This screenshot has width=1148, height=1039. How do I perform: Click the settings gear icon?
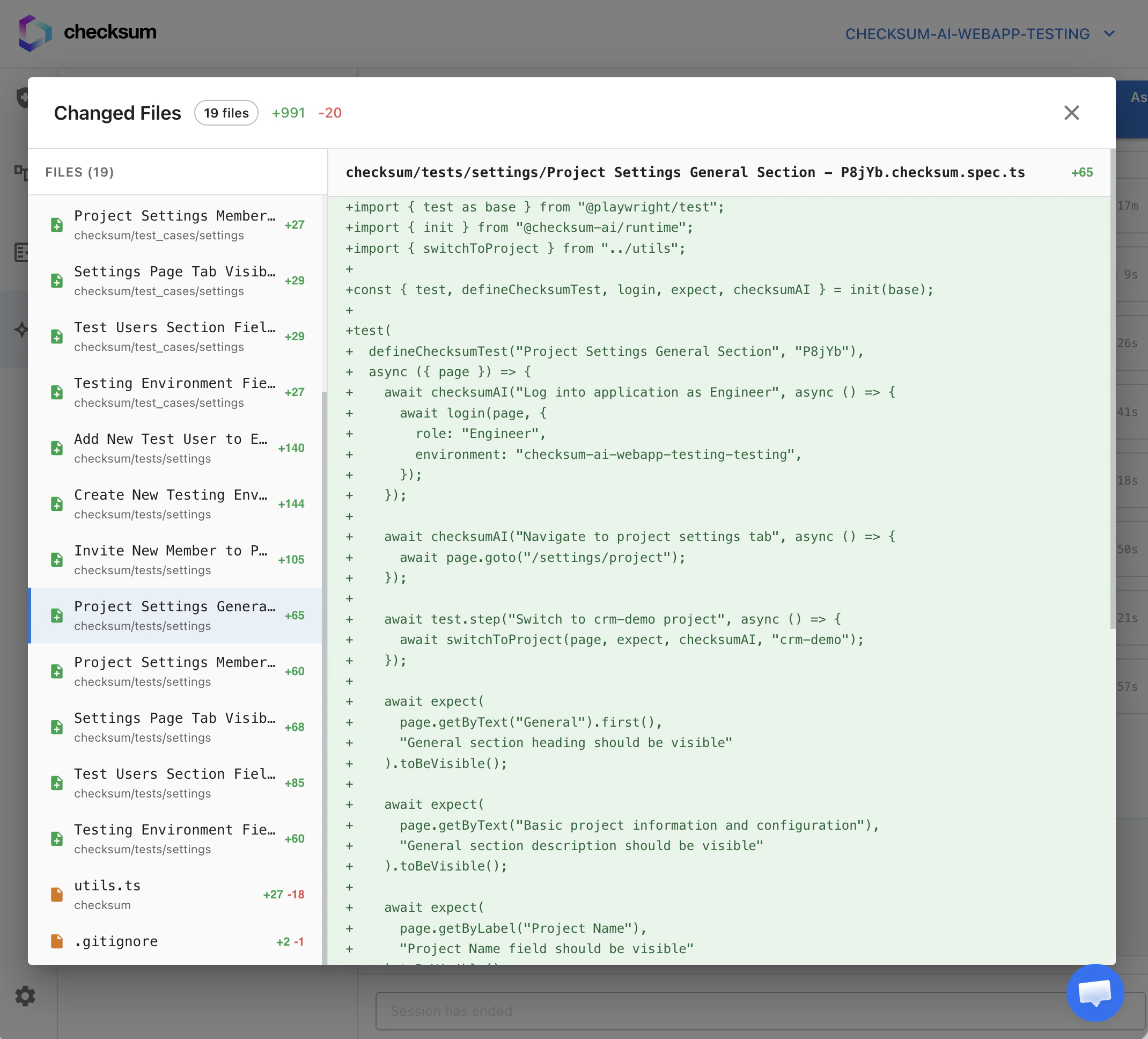(25, 996)
